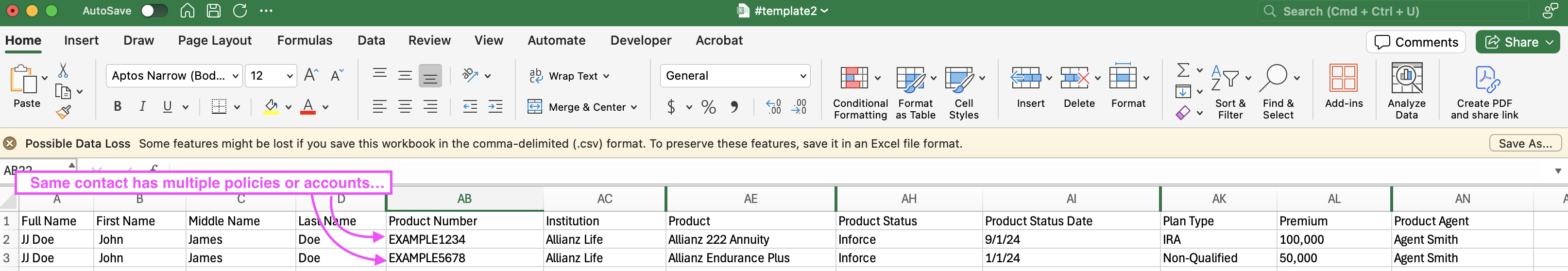
Task: Open the more options ellipsis in title bar
Action: coord(266,11)
